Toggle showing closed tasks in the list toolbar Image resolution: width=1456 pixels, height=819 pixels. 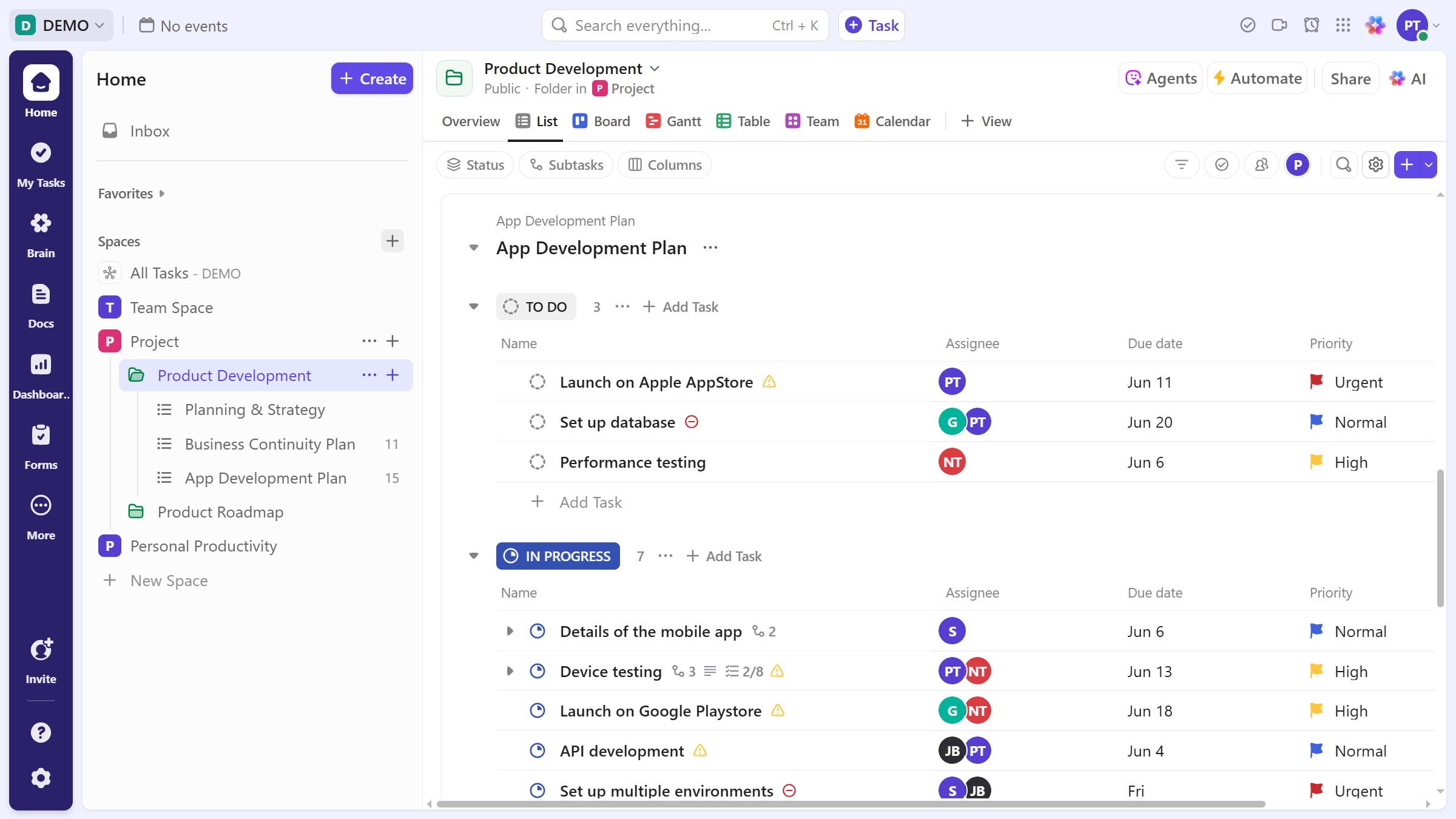tap(1222, 164)
